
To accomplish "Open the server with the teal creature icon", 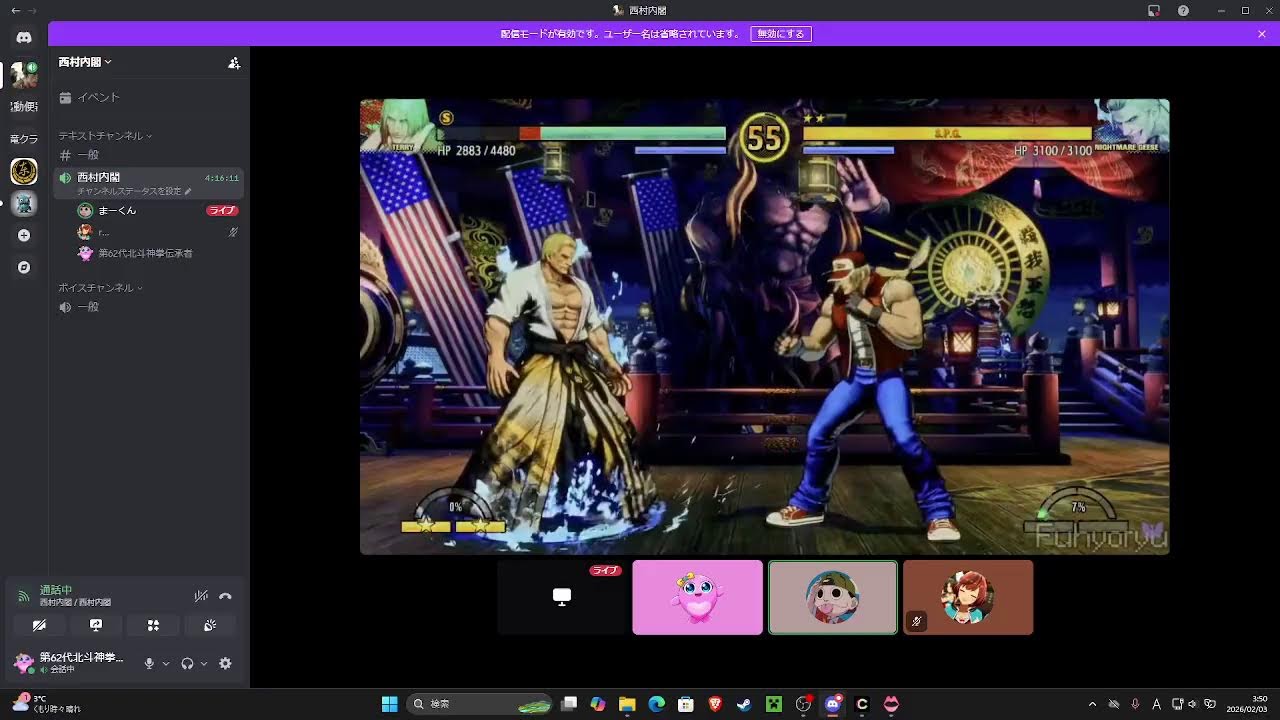I will pyautogui.click(x=24, y=204).
